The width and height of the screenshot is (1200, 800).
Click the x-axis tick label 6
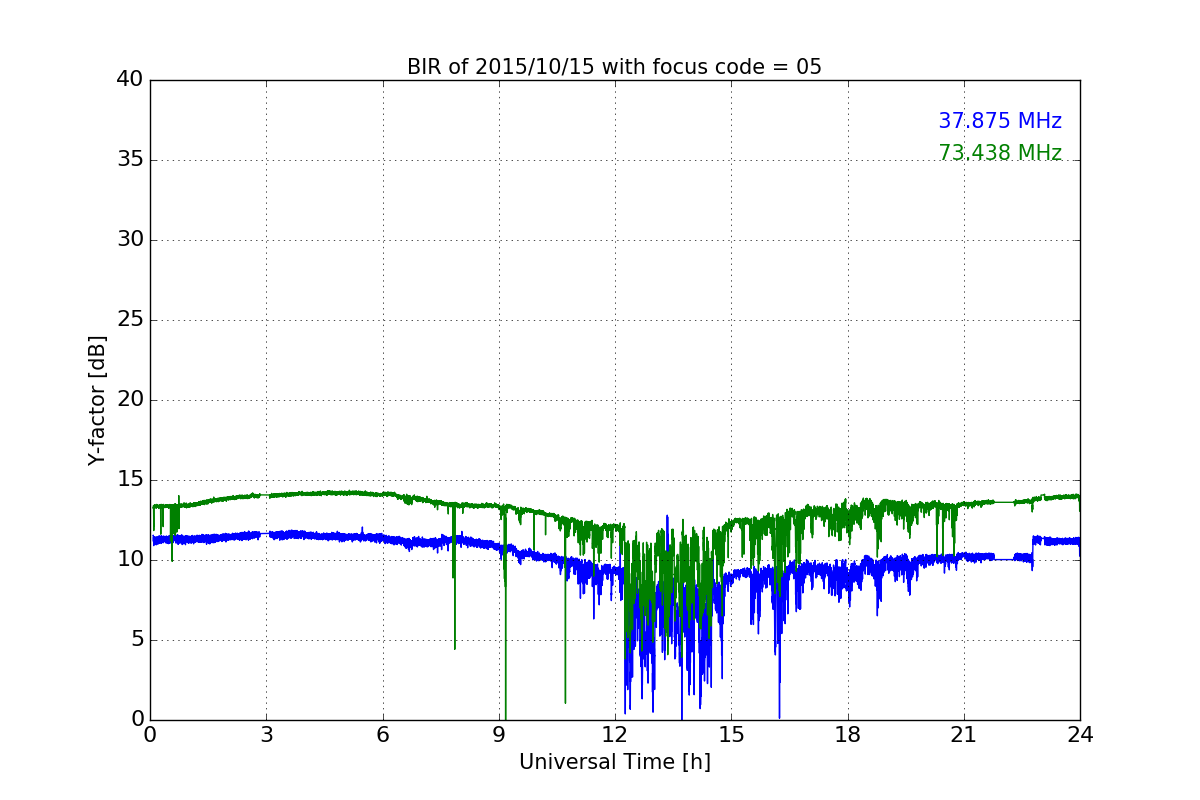(382, 735)
